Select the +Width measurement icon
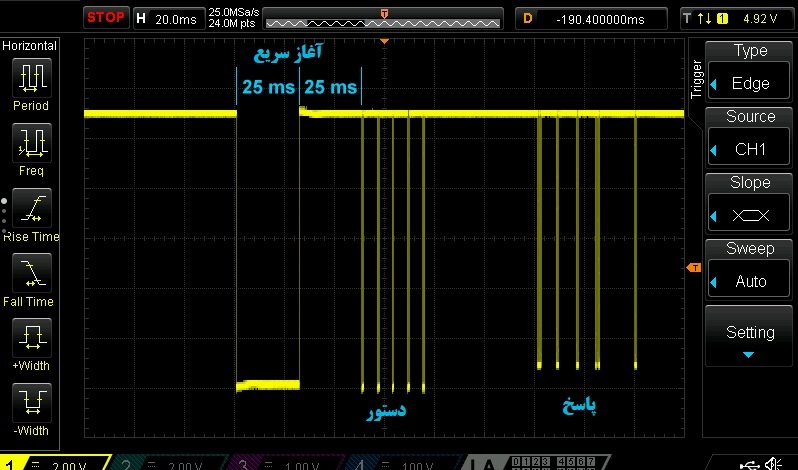Image resolution: width=798 pixels, height=470 pixels. 32,338
